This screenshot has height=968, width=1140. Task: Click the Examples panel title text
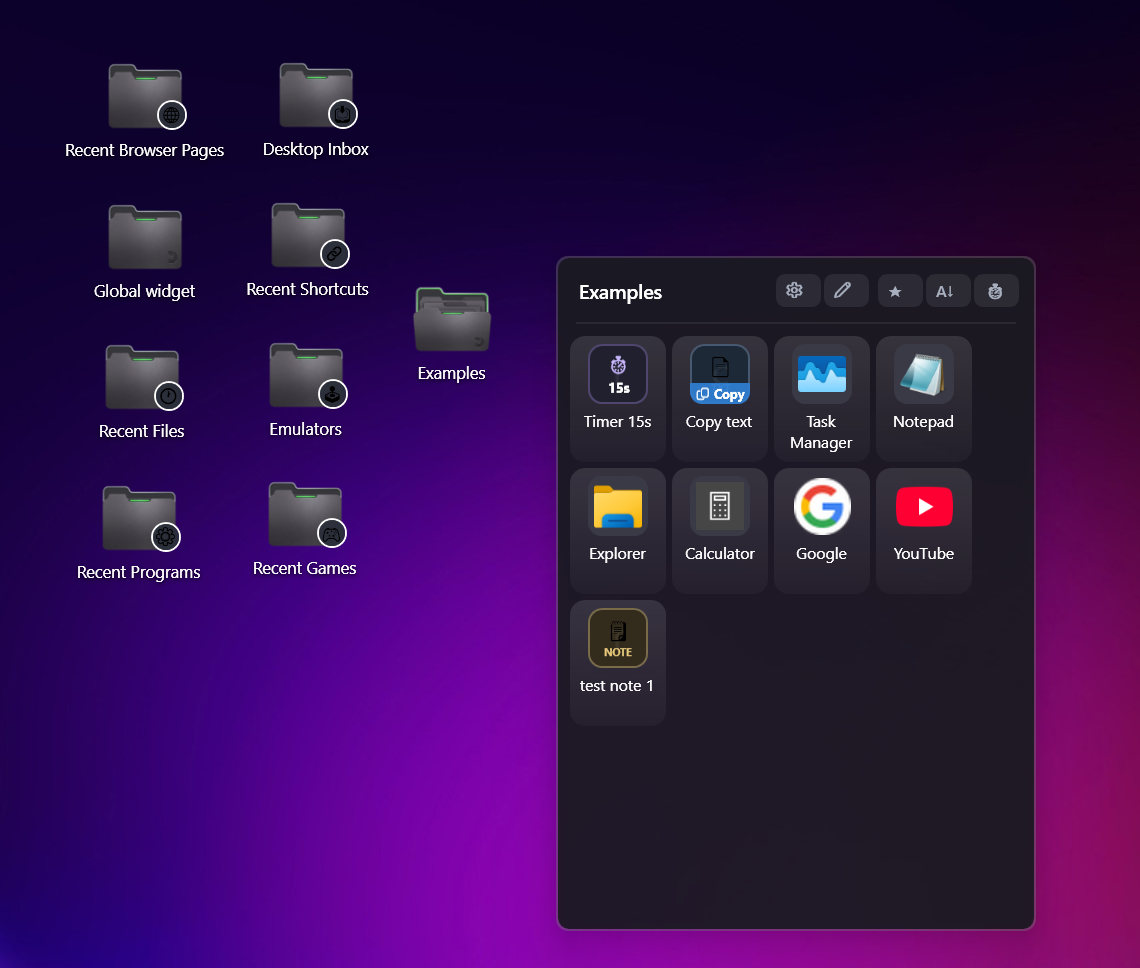click(620, 292)
